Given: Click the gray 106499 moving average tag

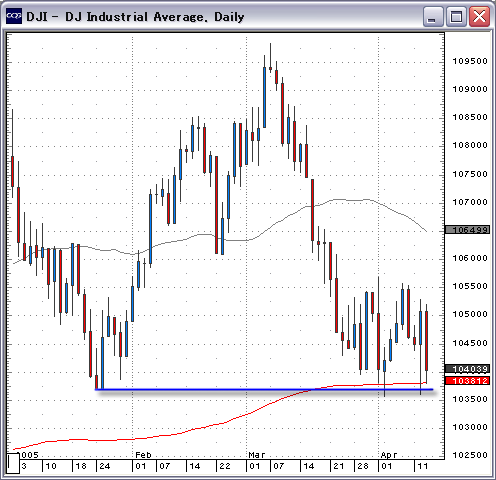Looking at the screenshot, I should pyautogui.click(x=468, y=230).
